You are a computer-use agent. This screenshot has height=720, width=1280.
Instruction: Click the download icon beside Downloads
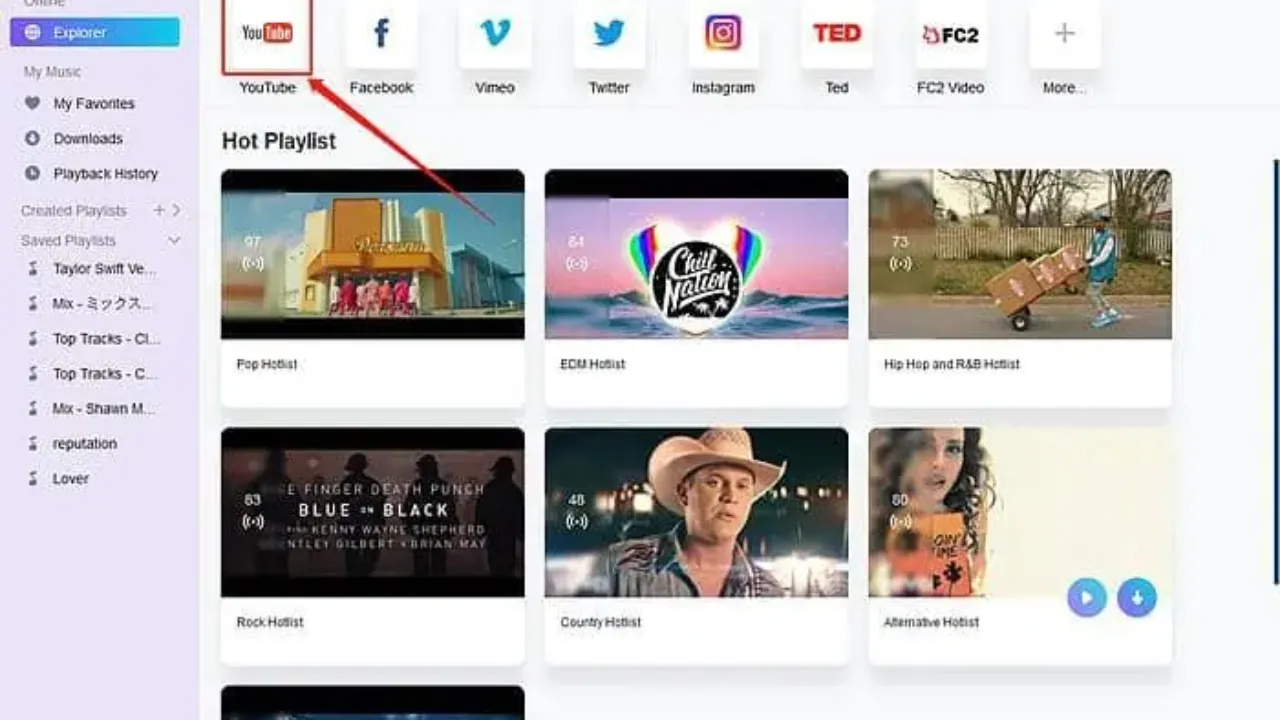coord(33,138)
